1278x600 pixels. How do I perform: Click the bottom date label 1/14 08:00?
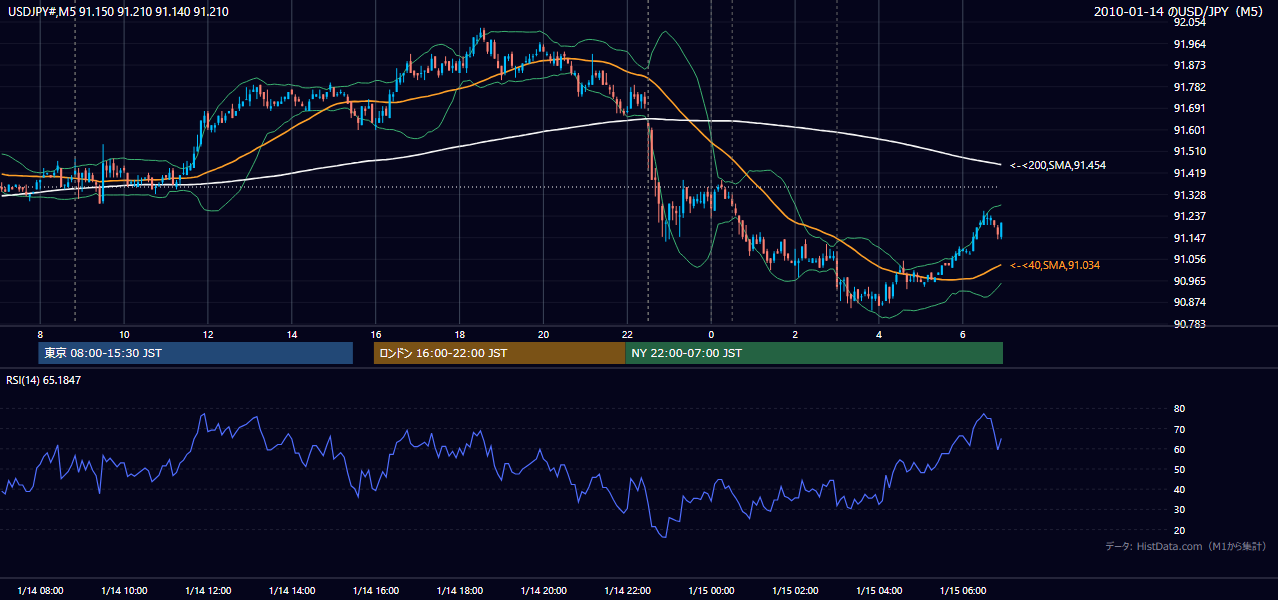coord(40,591)
